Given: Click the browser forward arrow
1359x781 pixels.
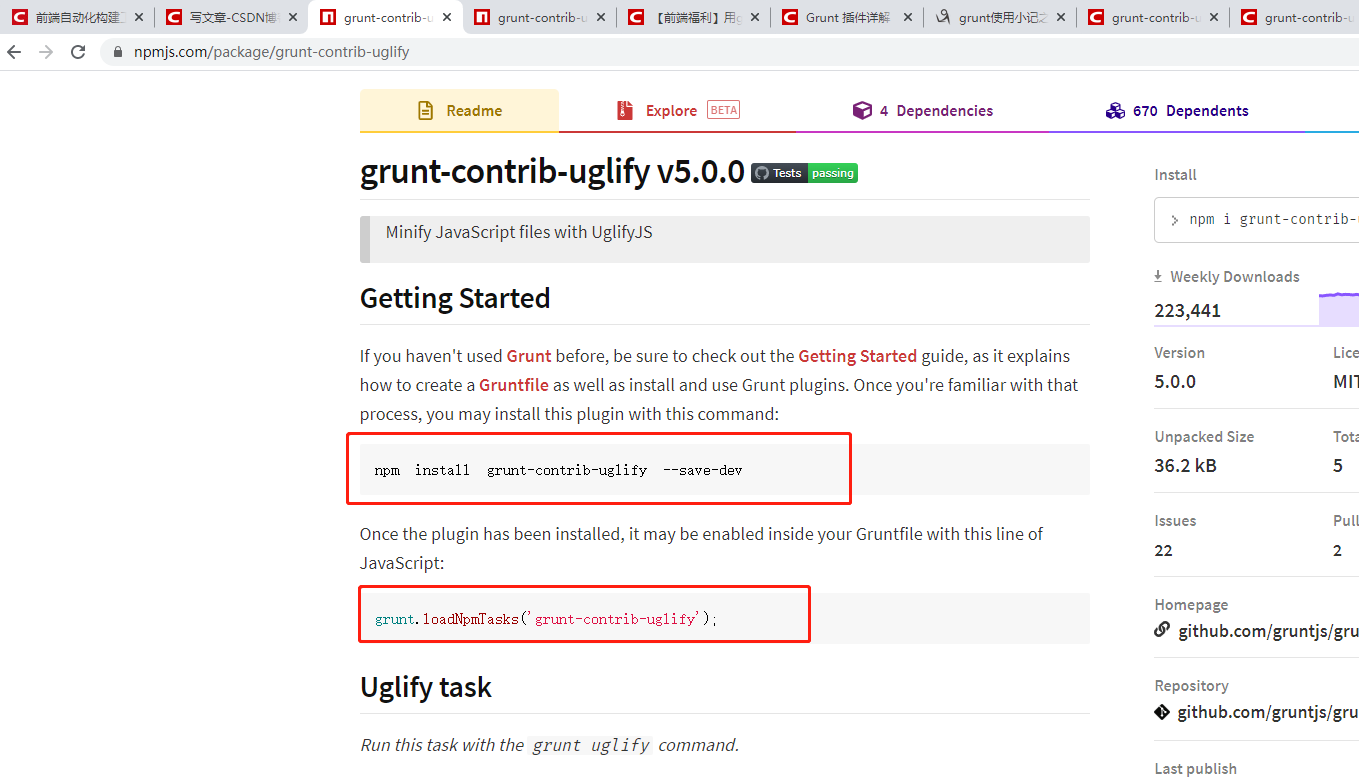Looking at the screenshot, I should coord(46,52).
